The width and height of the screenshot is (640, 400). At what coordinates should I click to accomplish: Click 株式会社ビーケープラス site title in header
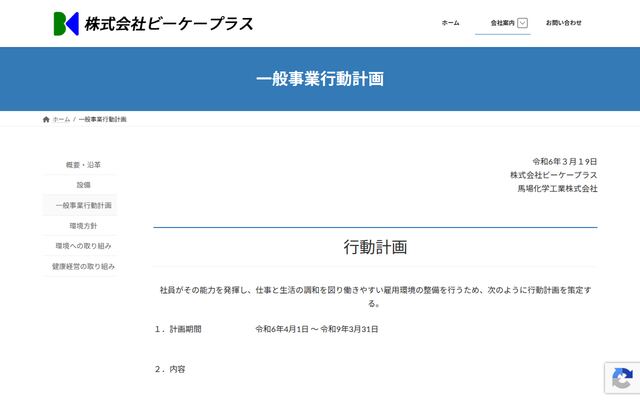coord(169,24)
